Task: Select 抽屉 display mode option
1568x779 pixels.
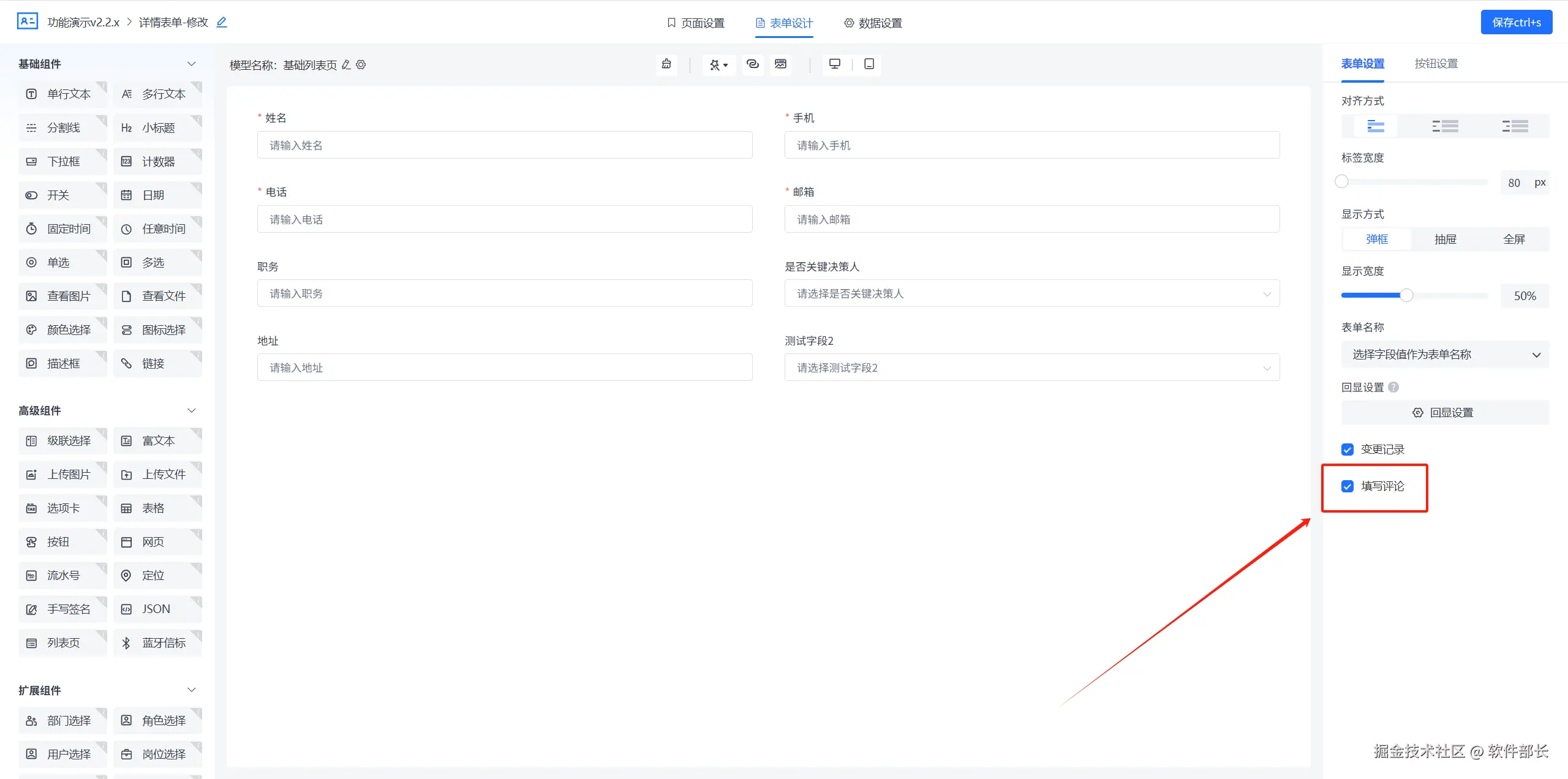Action: pyautogui.click(x=1445, y=239)
